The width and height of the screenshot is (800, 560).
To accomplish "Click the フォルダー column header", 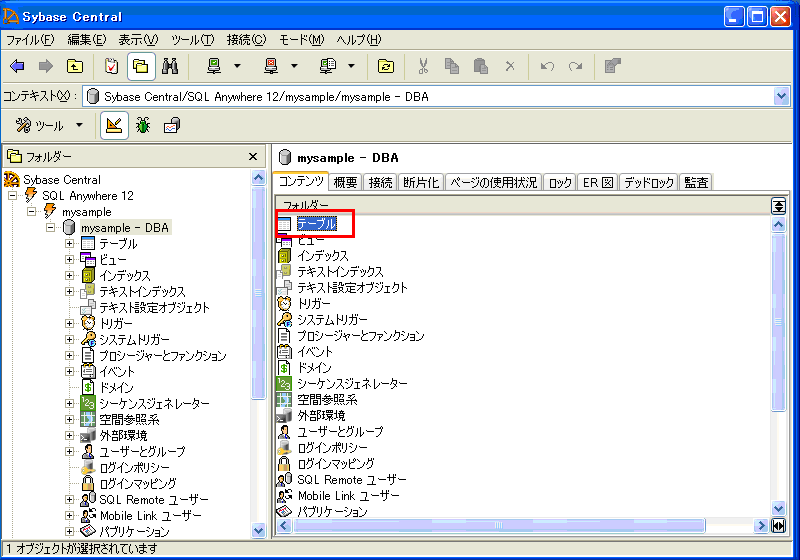I will pos(520,205).
